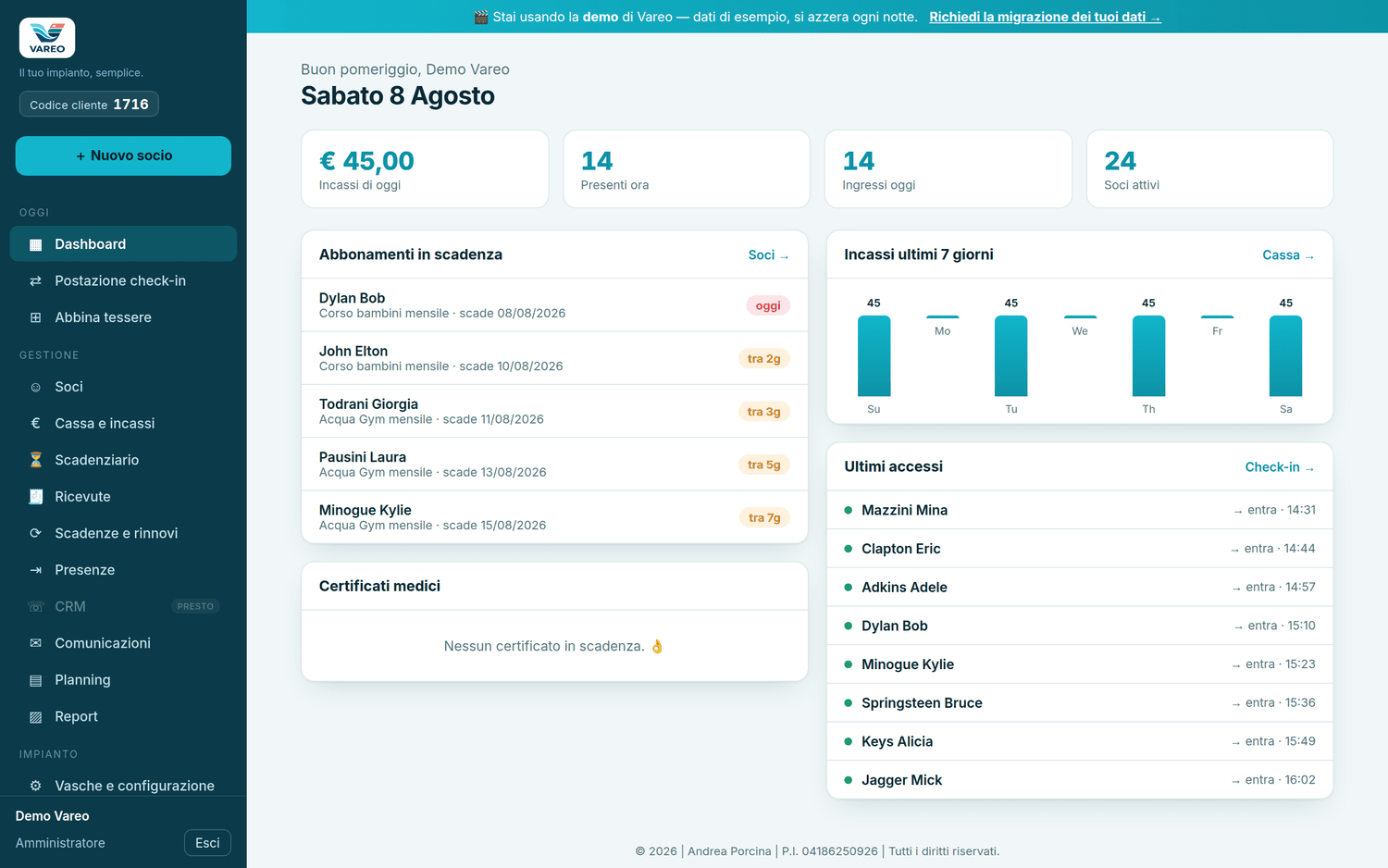This screenshot has width=1388, height=868.
Task: Click the Codice cliente 1716 badge
Action: pos(89,105)
